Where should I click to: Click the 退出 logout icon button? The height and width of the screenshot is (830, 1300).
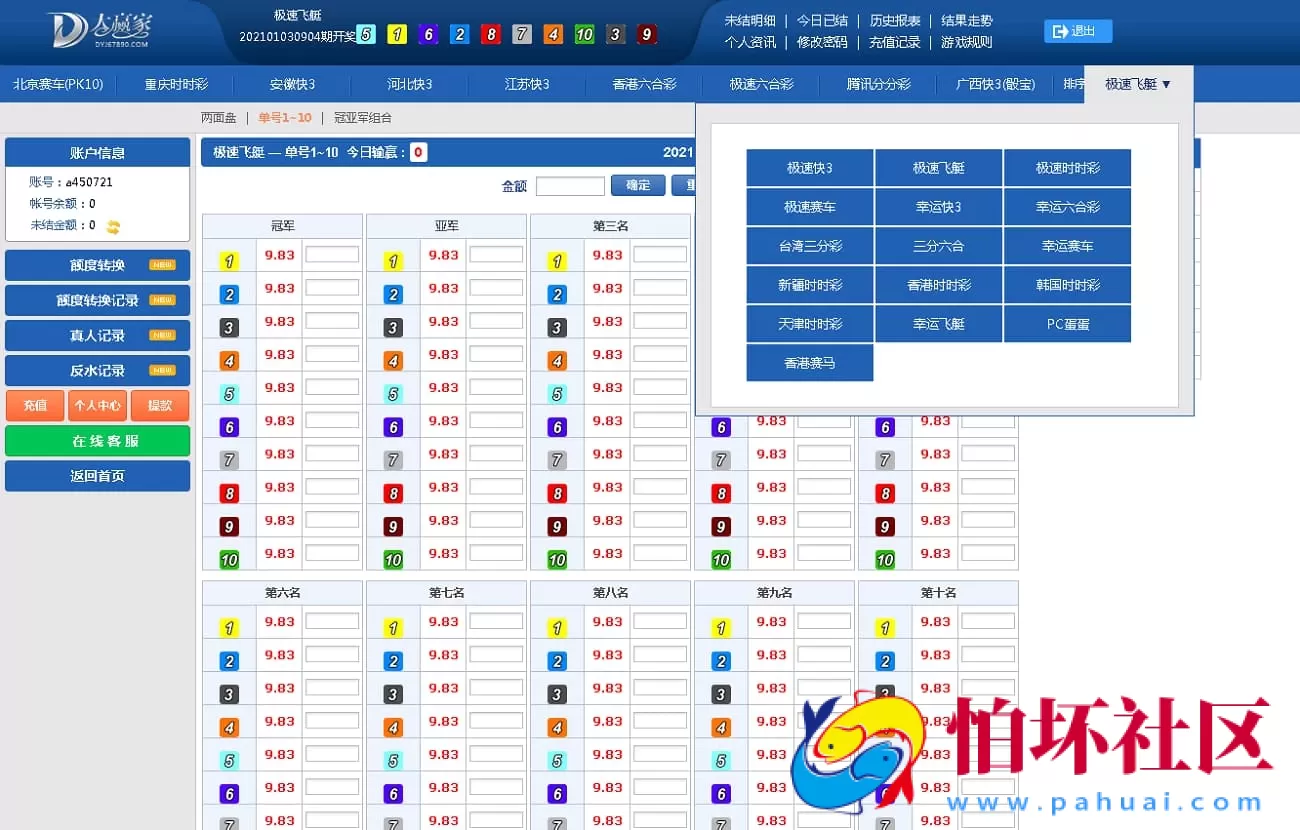pyautogui.click(x=1077, y=31)
